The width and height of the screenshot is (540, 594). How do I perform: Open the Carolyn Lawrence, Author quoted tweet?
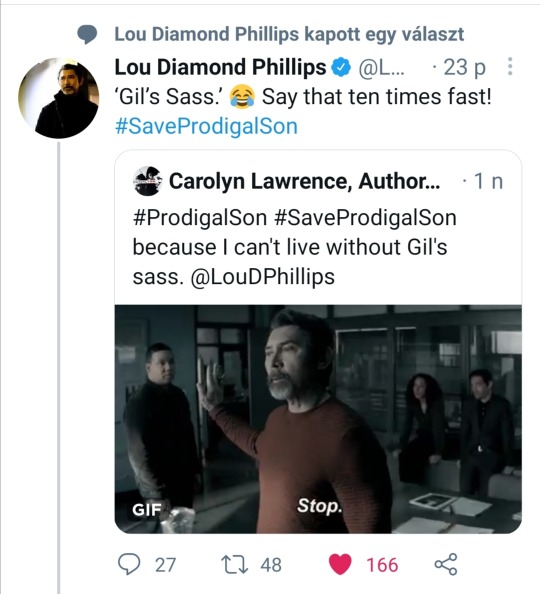[x=318, y=342]
